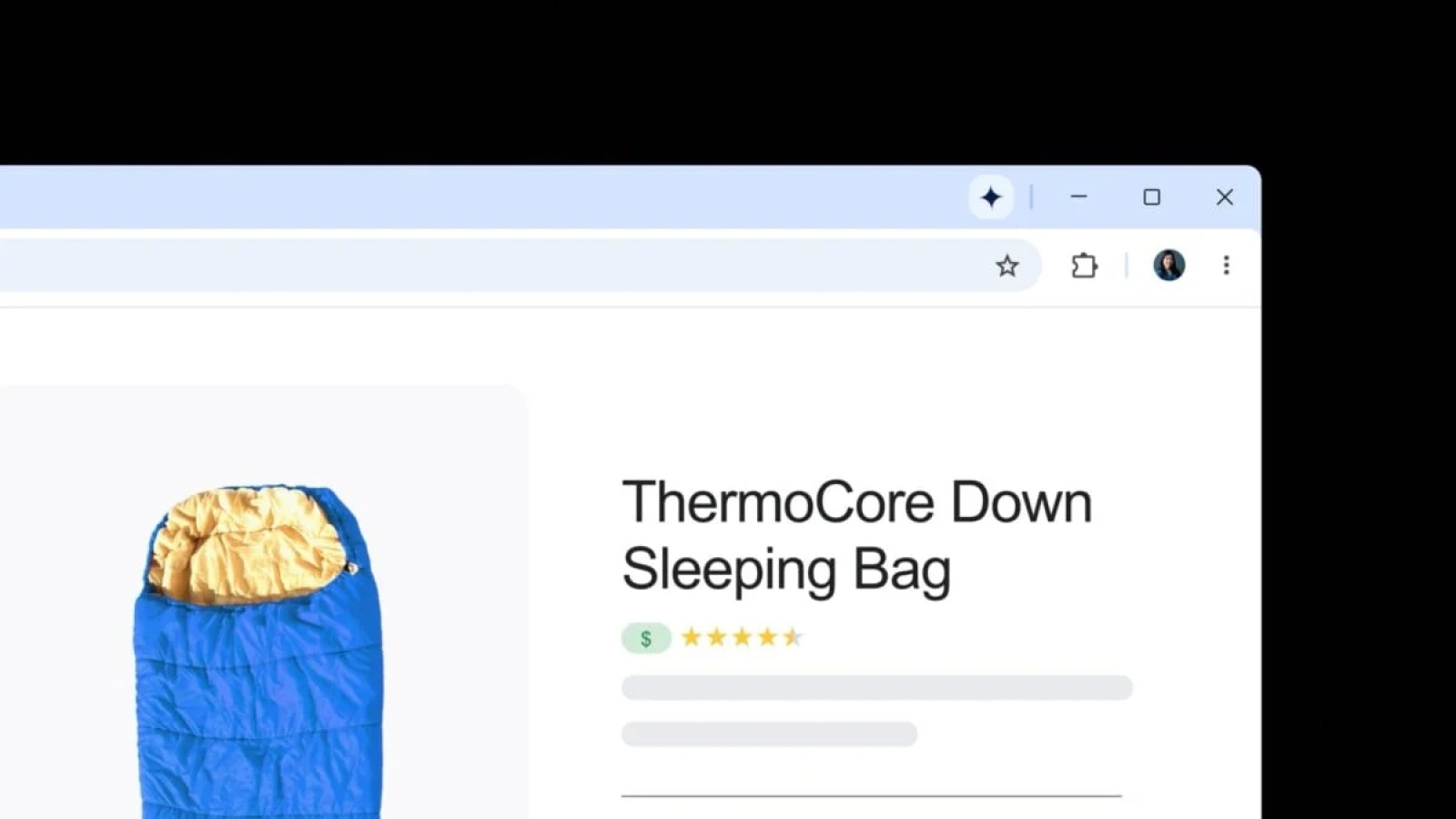The image size is (1456, 819).
Task: Select the green dollar price badge
Action: coord(646,638)
